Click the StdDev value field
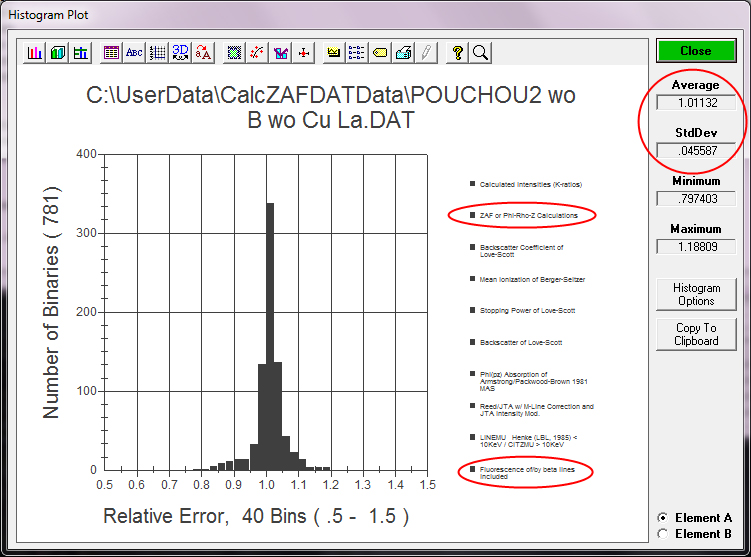Viewport: 751px width, 557px height. pos(696,150)
